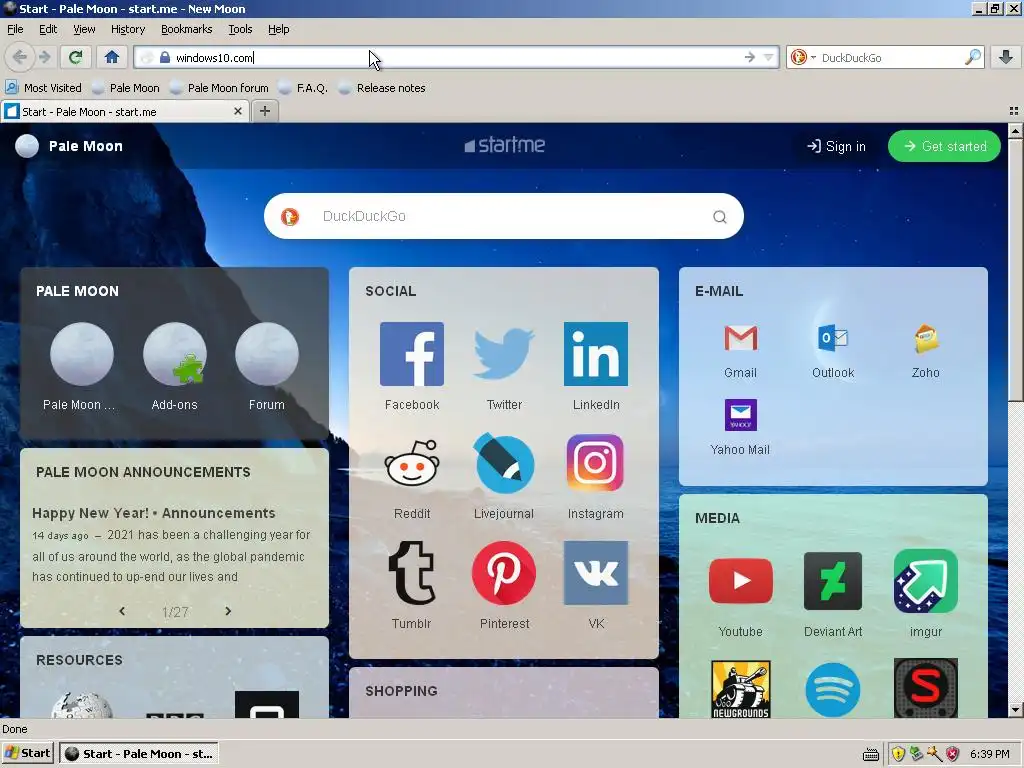Select the Pale Moon taskbar item
The width and height of the screenshot is (1024, 768).
pyautogui.click(x=139, y=754)
